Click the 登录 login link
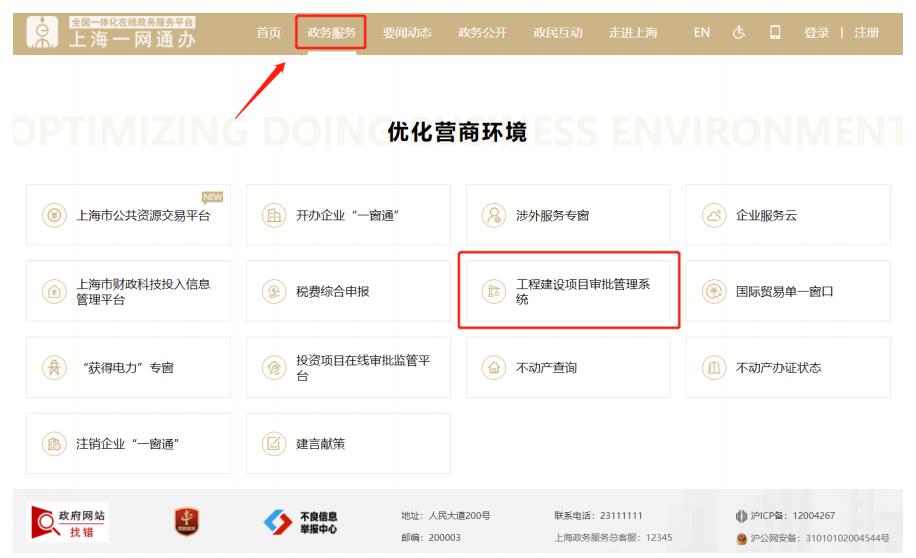 click(x=816, y=32)
